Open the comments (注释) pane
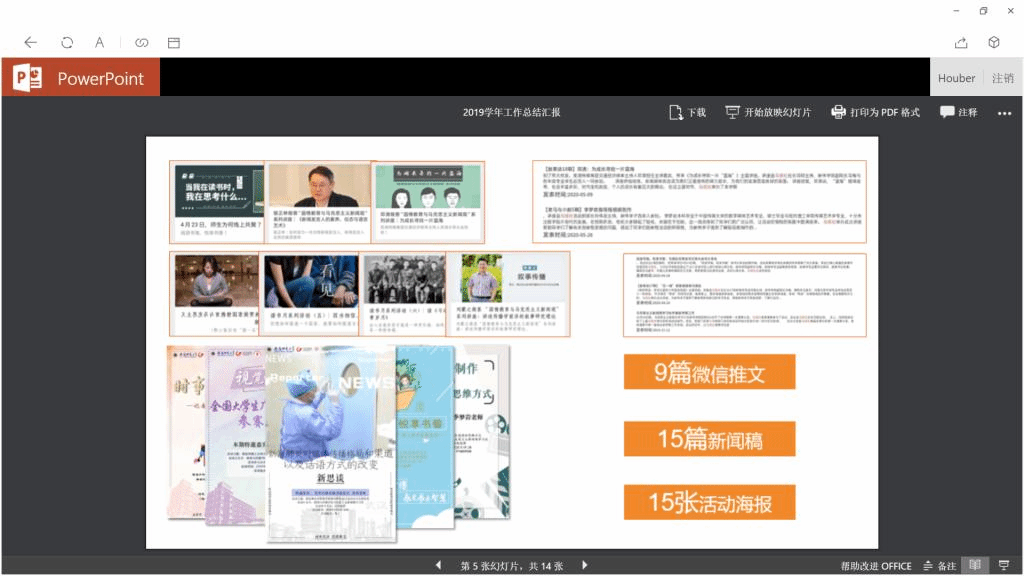 pos(958,113)
